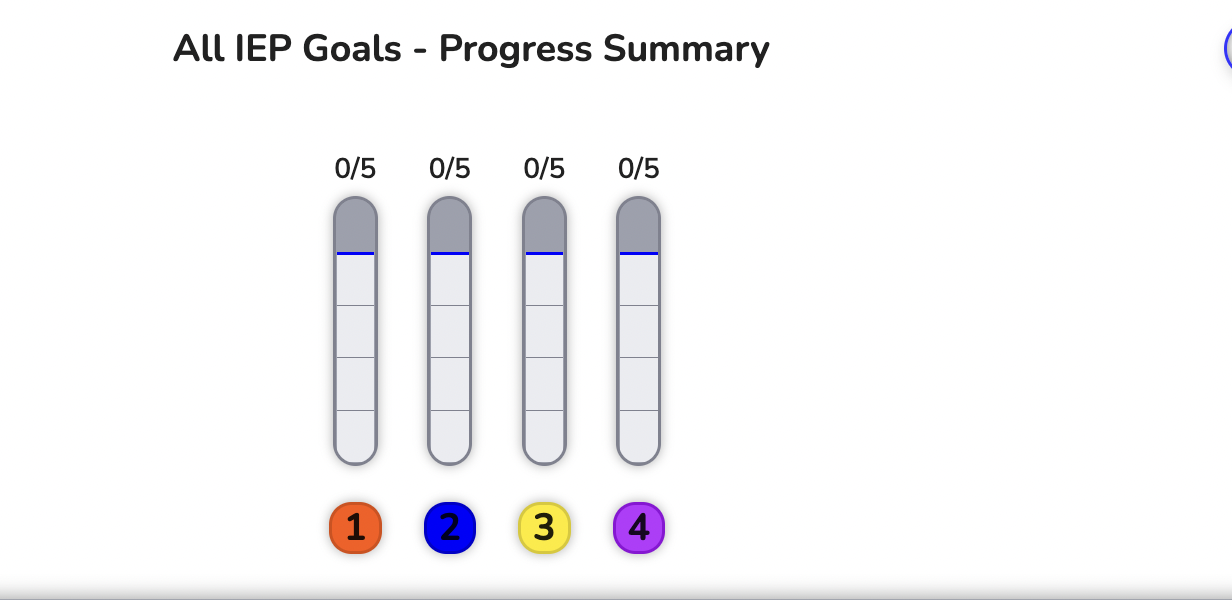Open the progress tube above badge 3
The height and width of the screenshot is (600, 1232).
(x=544, y=331)
